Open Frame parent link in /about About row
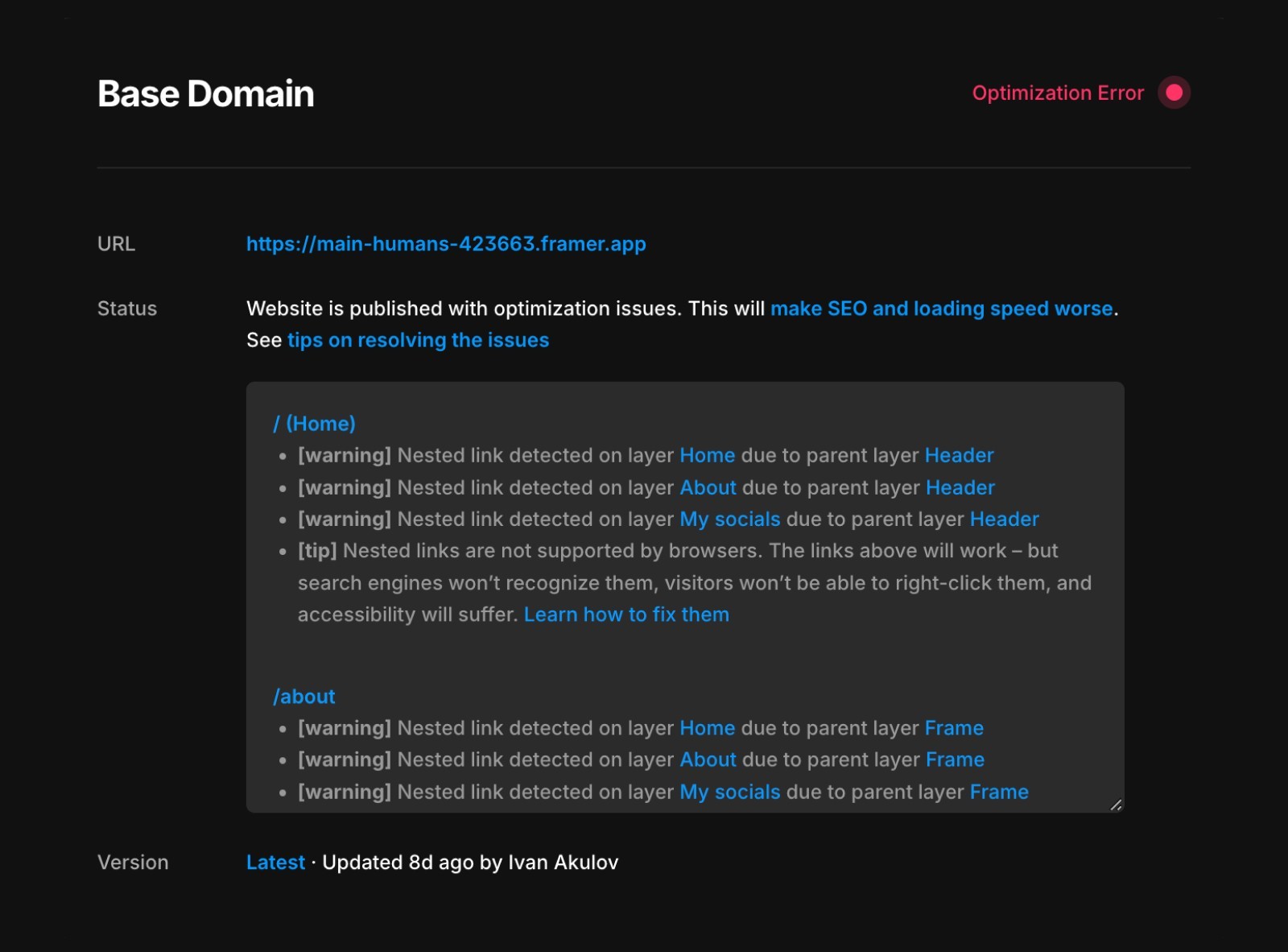 [x=955, y=760]
